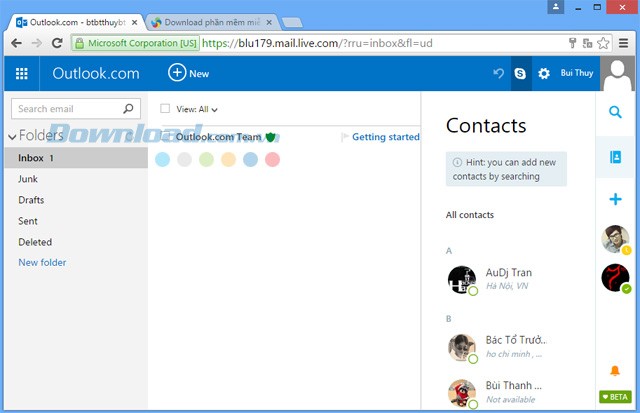This screenshot has width=640, height=413.
Task: Click the browser address bar URL
Action: (317, 43)
